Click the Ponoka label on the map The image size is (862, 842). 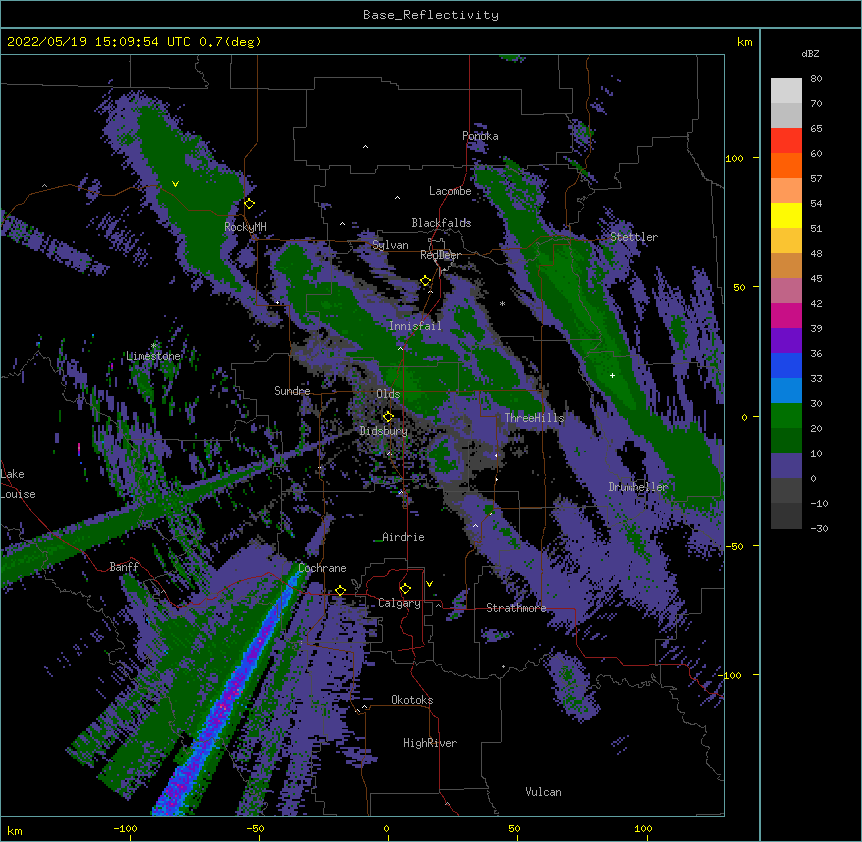click(x=480, y=136)
